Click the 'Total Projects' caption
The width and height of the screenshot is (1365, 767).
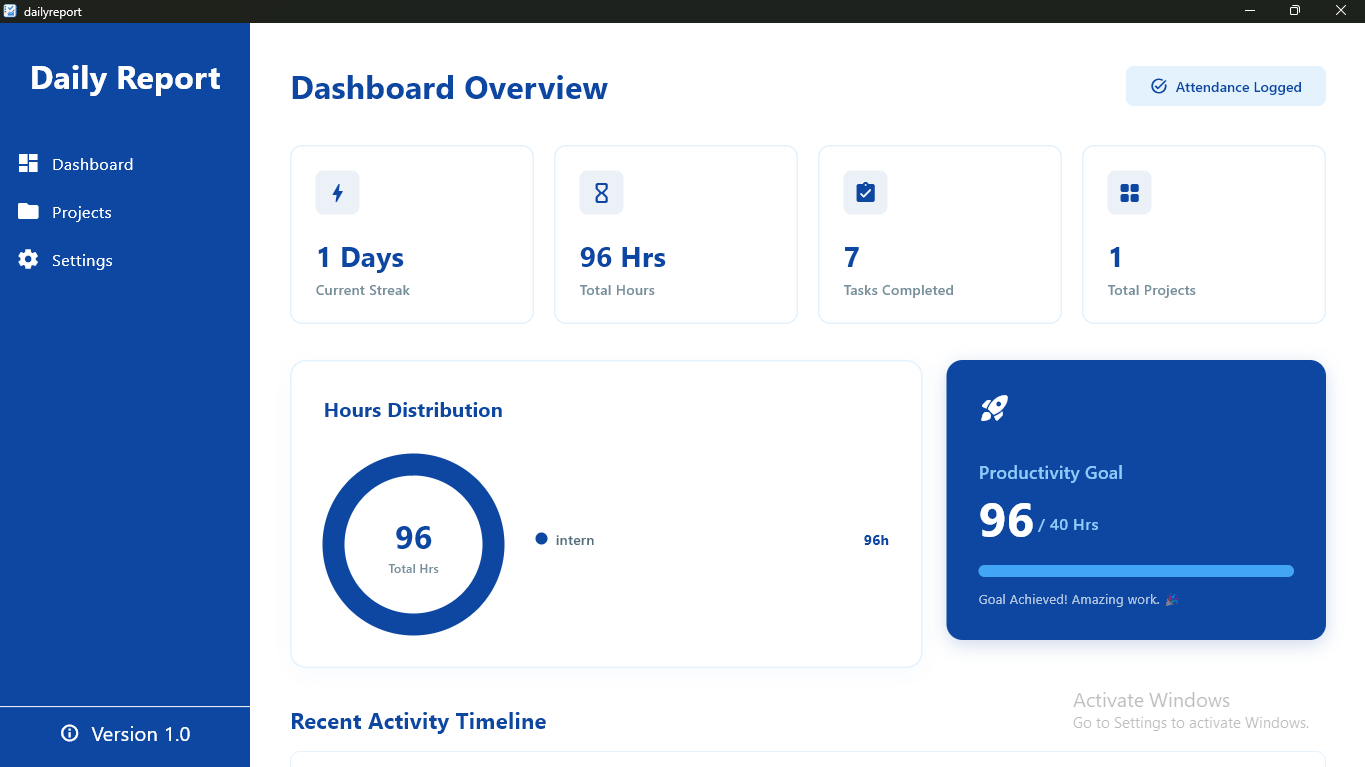tap(1152, 290)
